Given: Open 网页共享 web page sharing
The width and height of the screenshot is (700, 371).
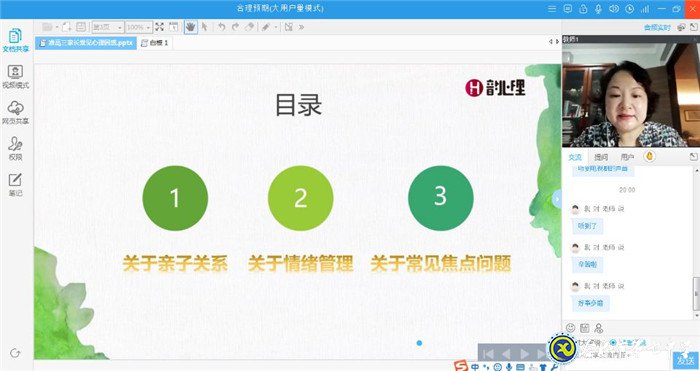Looking at the screenshot, I should click(16, 113).
